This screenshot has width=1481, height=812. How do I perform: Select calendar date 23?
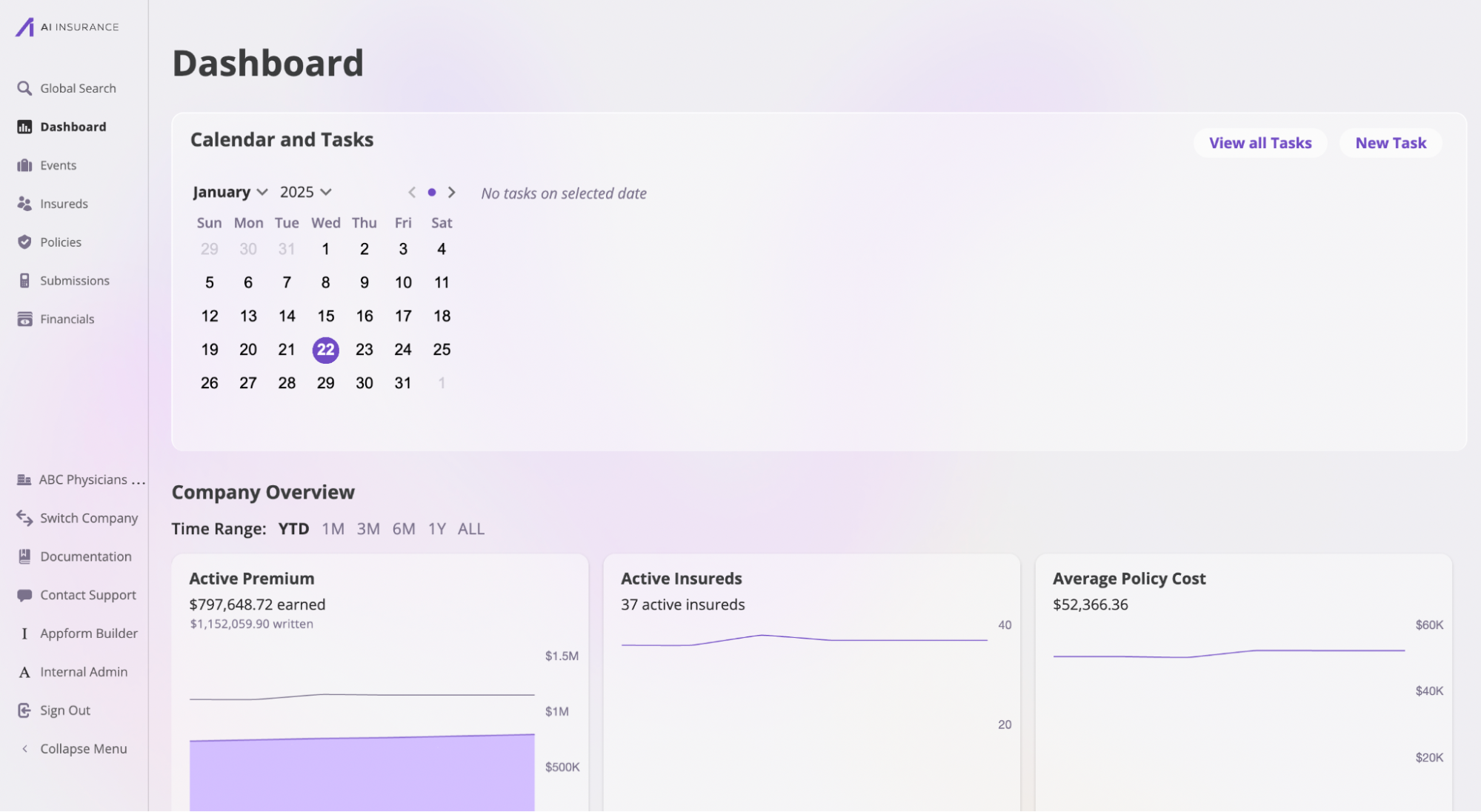[x=365, y=350]
